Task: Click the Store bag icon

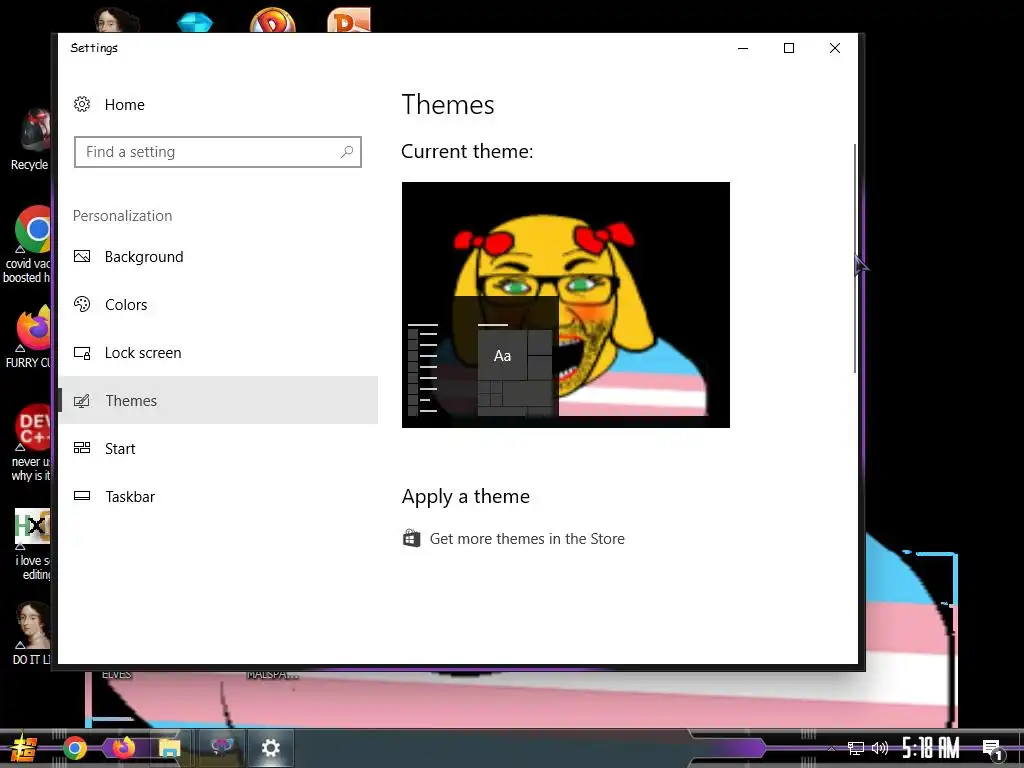Action: click(411, 538)
